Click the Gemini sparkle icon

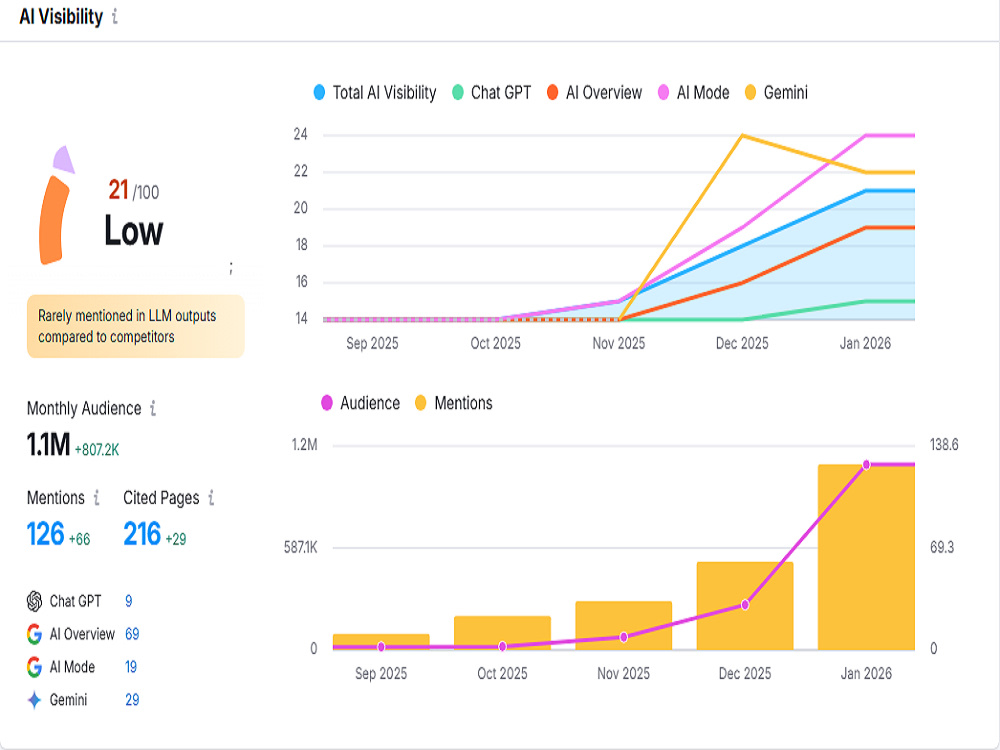click(34, 700)
